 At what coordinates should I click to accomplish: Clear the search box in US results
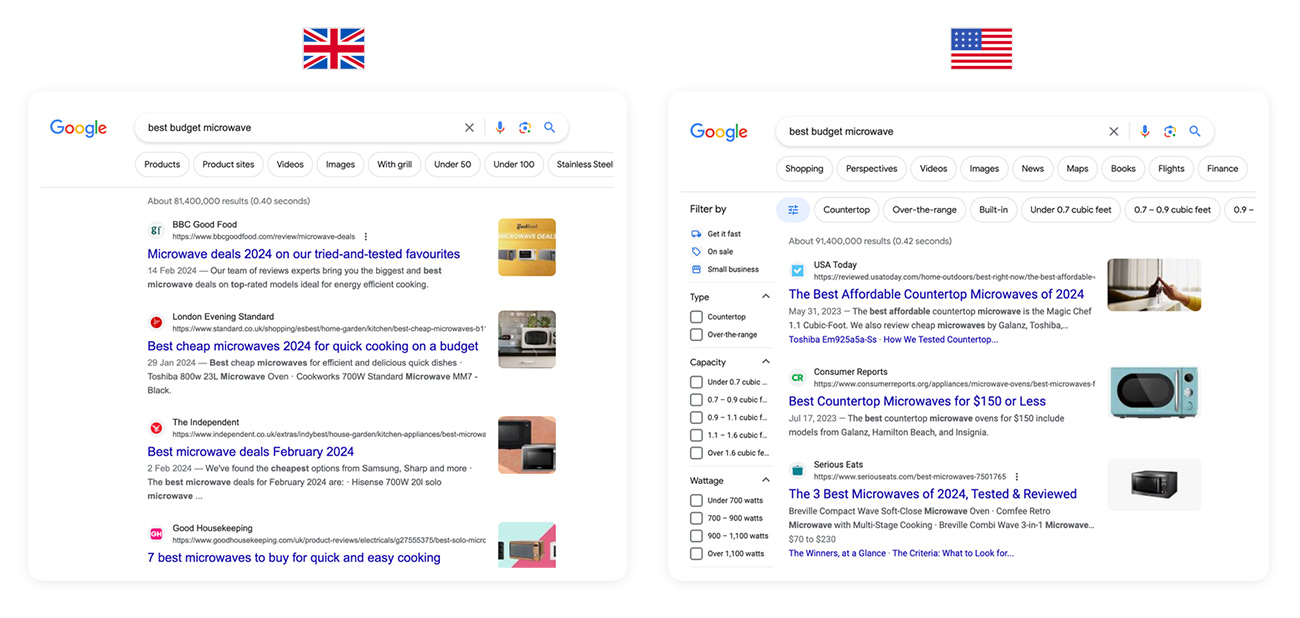click(1114, 131)
